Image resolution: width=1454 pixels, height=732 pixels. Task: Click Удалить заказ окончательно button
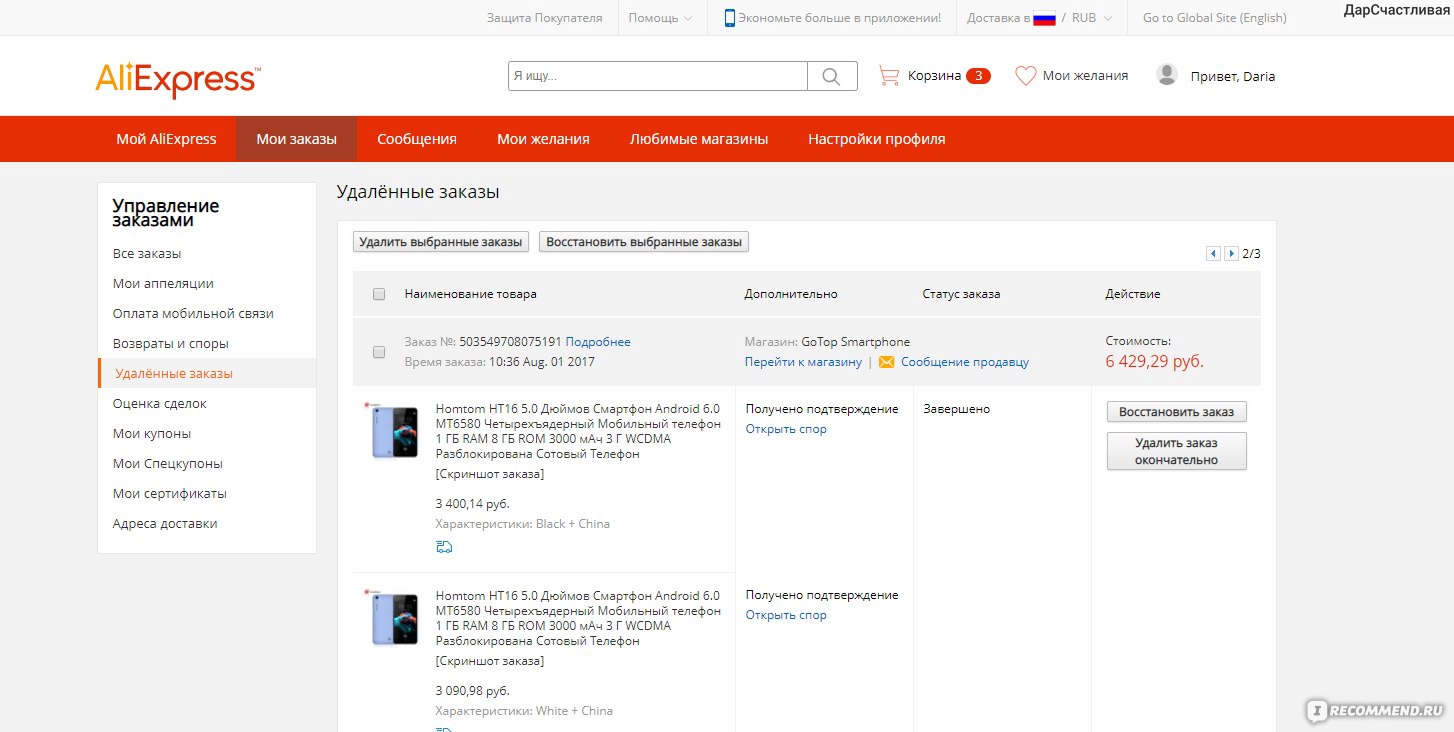coord(1177,451)
